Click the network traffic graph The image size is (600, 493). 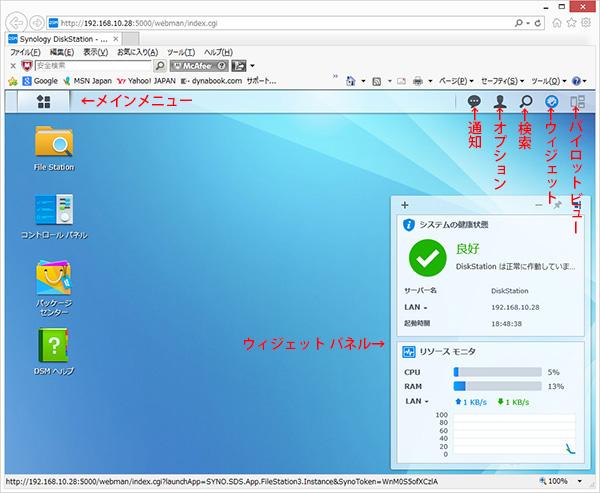click(514, 435)
